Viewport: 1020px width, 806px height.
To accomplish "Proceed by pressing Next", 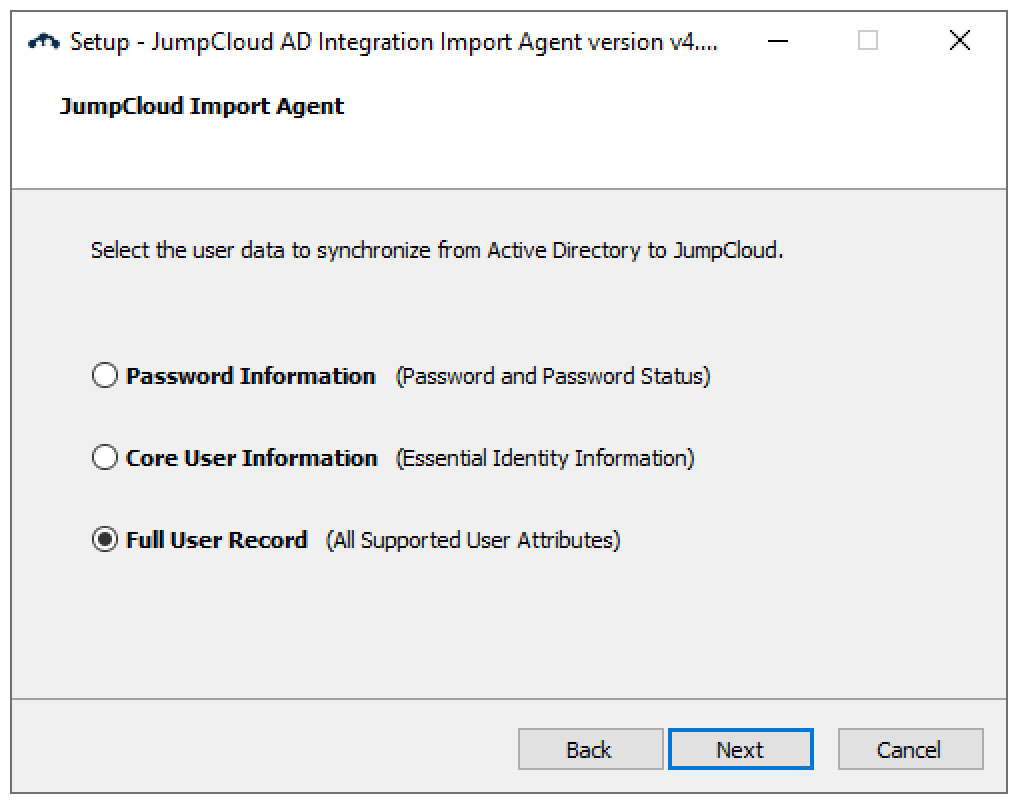I will pos(740,749).
